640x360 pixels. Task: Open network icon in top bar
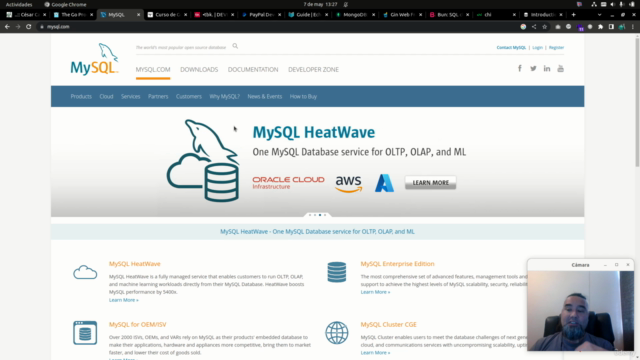pos(594,4)
